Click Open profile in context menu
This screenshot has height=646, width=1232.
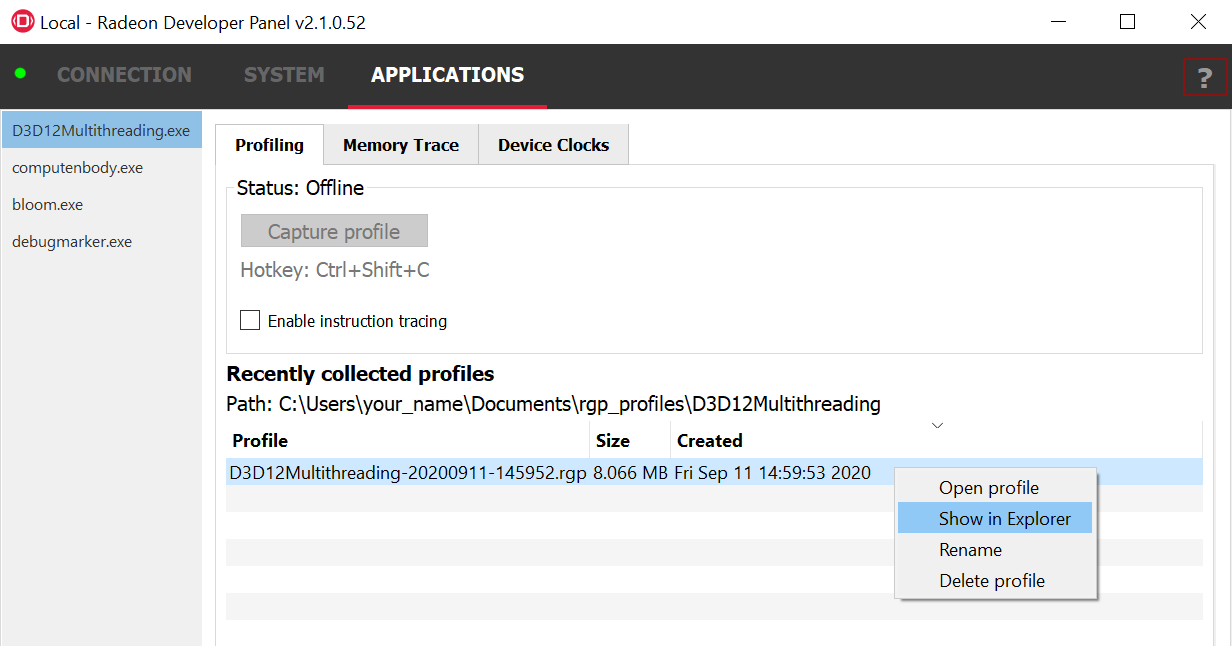[988, 488]
